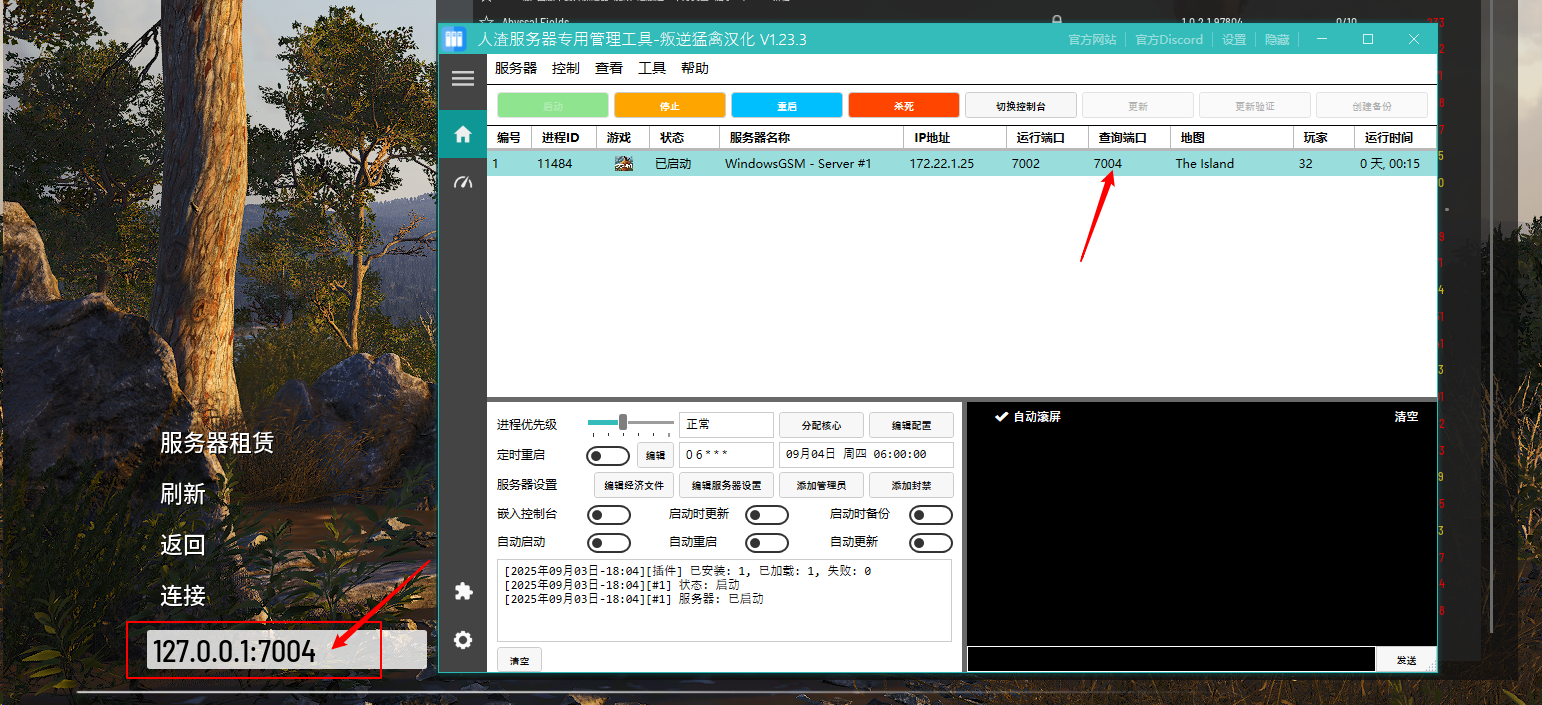Click the 发送 send button
Screen dimensions: 1542x705
(x=1407, y=659)
